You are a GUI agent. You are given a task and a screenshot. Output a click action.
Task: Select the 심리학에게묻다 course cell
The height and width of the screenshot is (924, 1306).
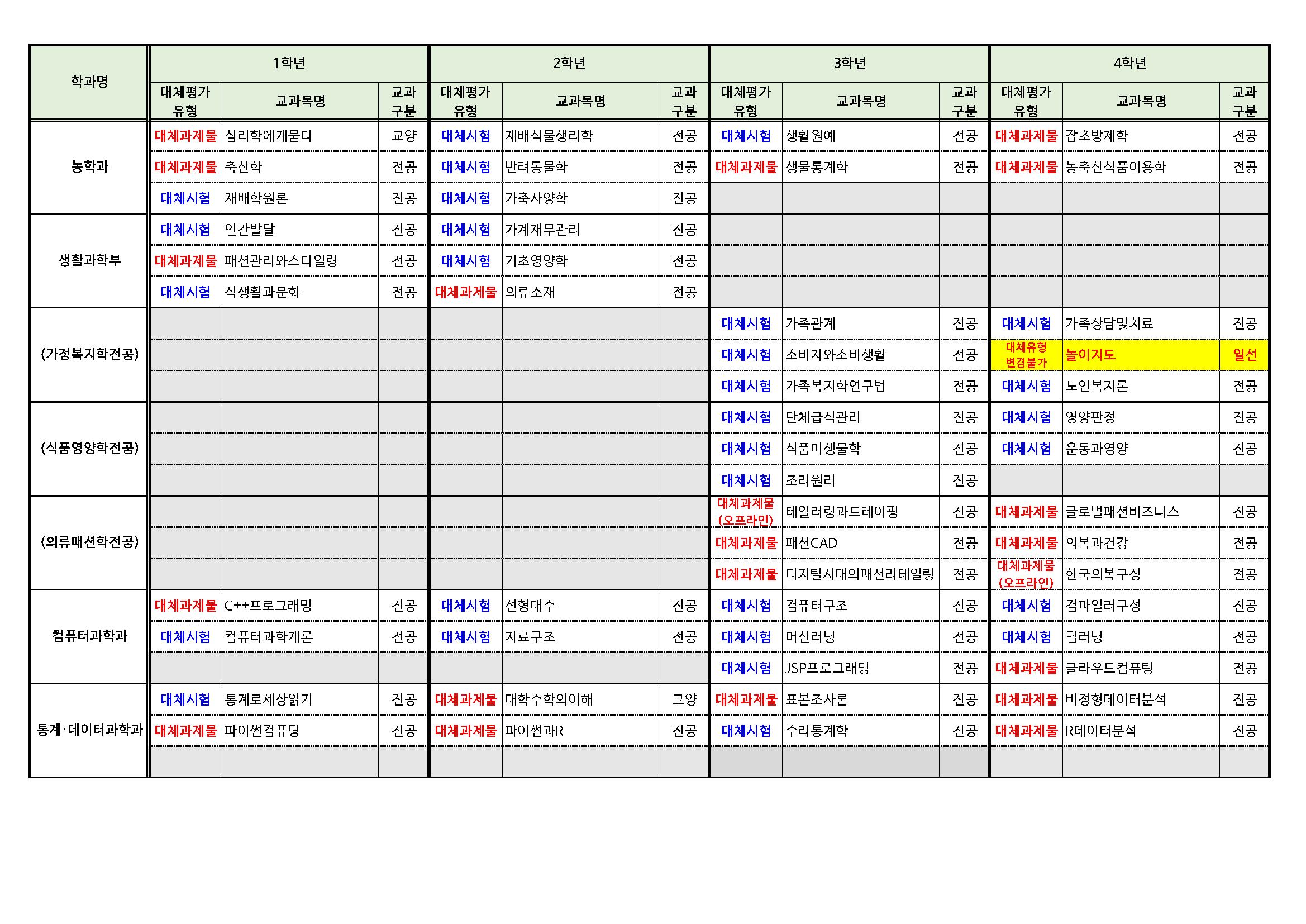coord(301,136)
